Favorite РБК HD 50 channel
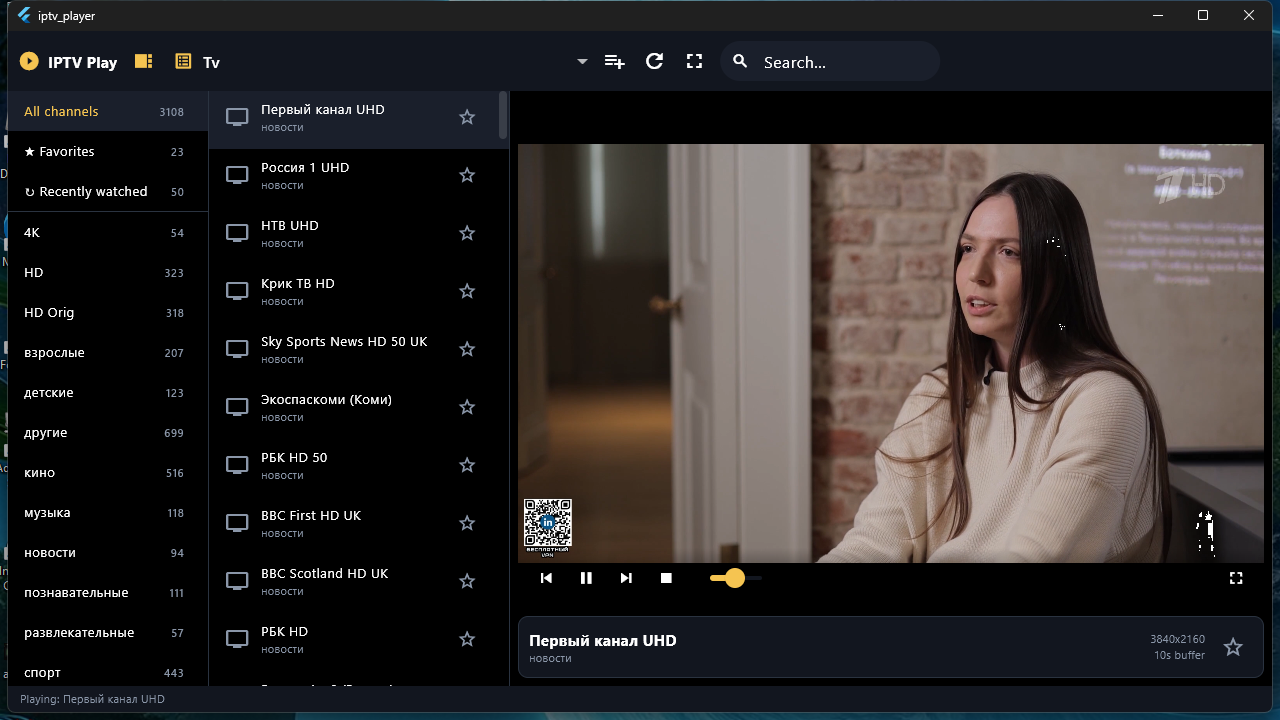This screenshot has height=720, width=1280. [x=467, y=465]
